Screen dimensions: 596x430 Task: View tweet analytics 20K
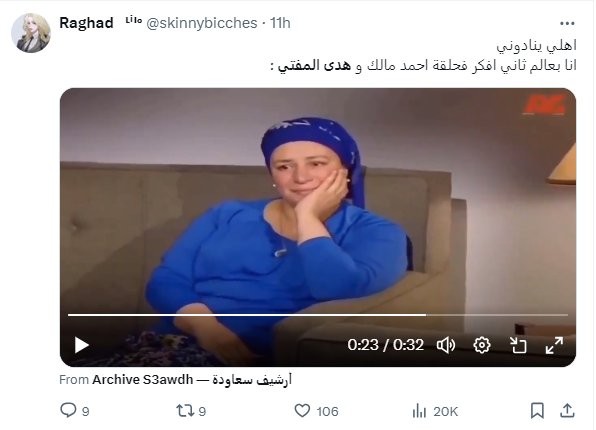pos(435,411)
